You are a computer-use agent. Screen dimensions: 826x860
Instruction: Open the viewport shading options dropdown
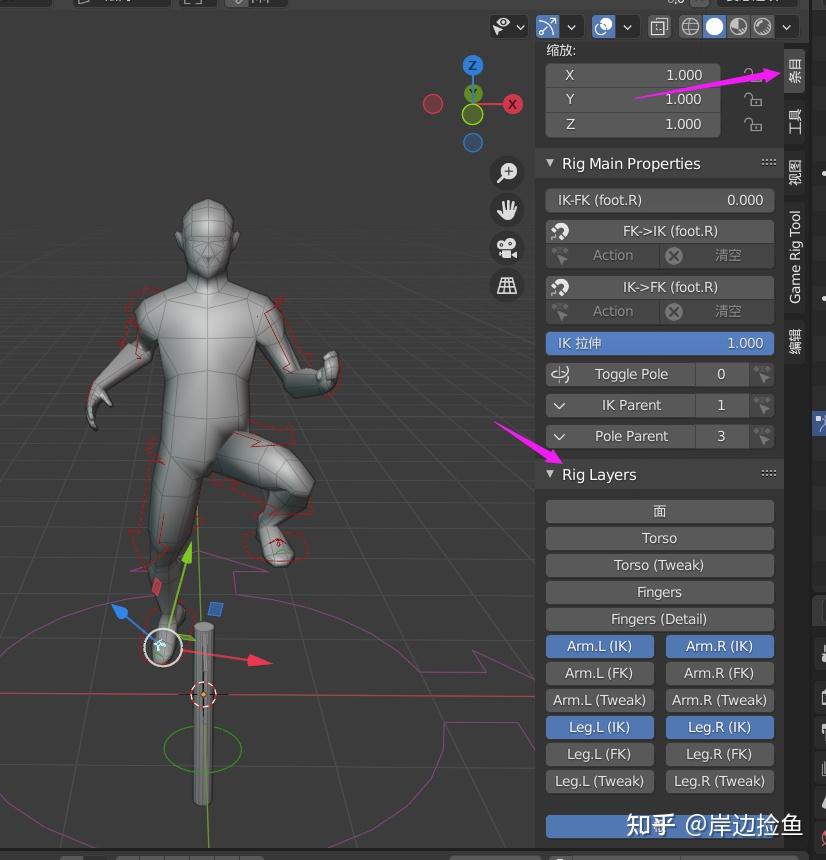tap(786, 26)
